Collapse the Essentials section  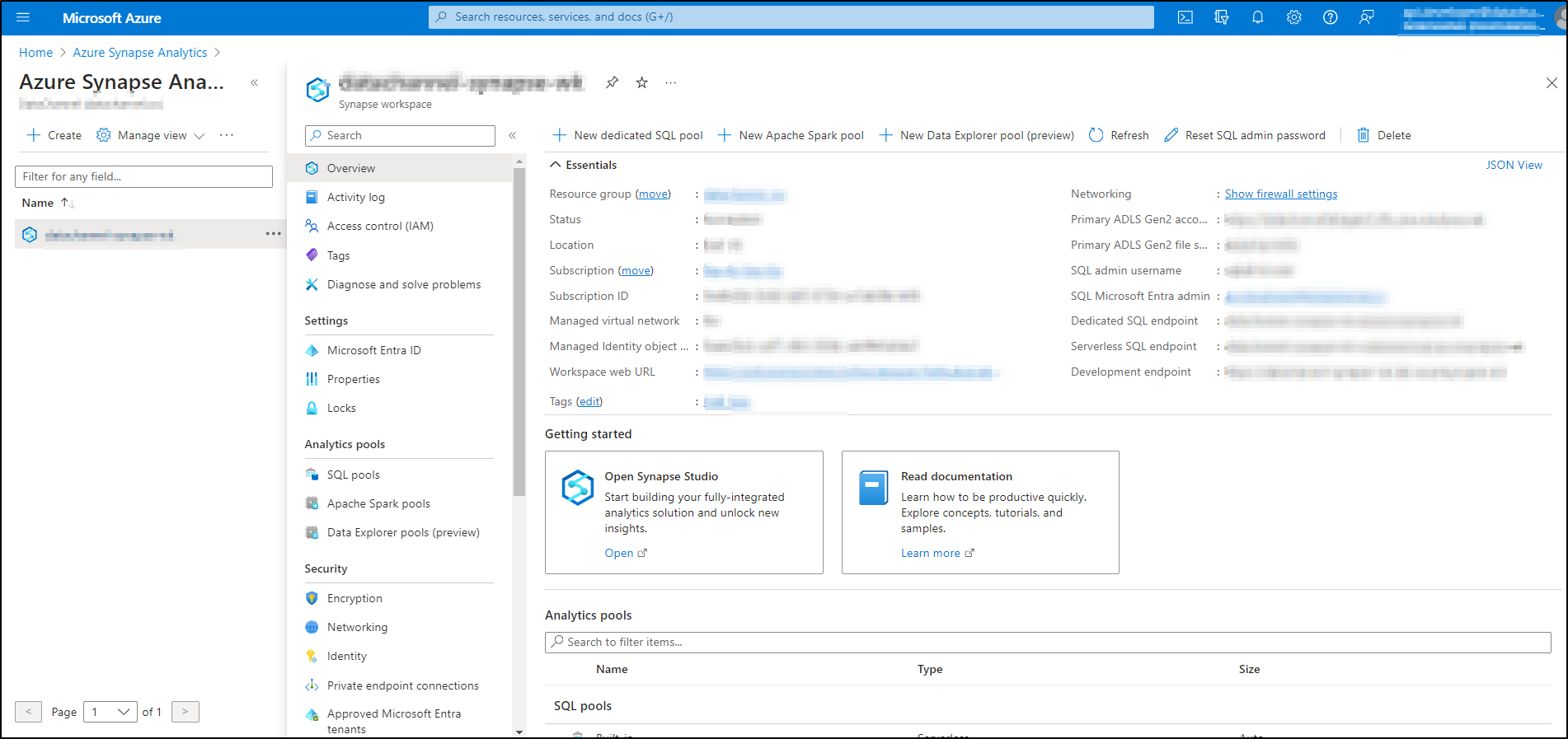tap(584, 165)
